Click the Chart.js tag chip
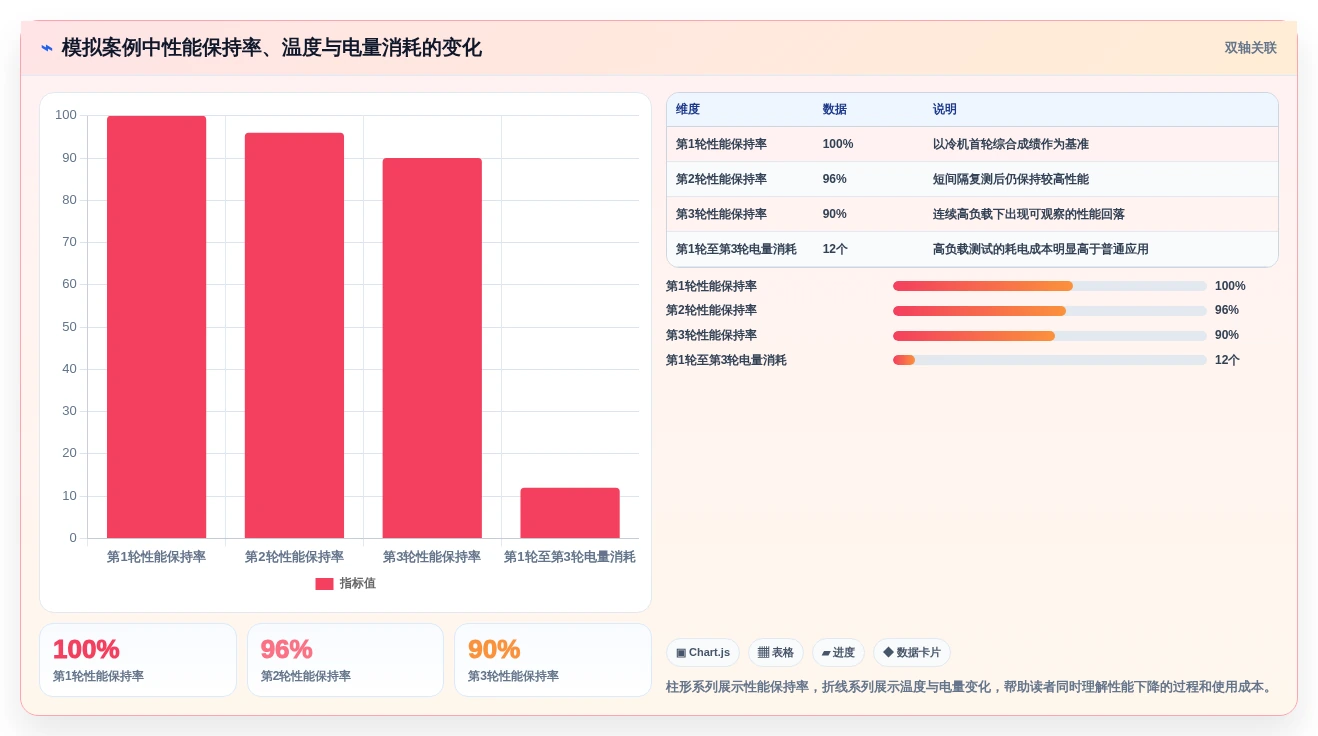This screenshot has width=1318, height=736. [703, 653]
